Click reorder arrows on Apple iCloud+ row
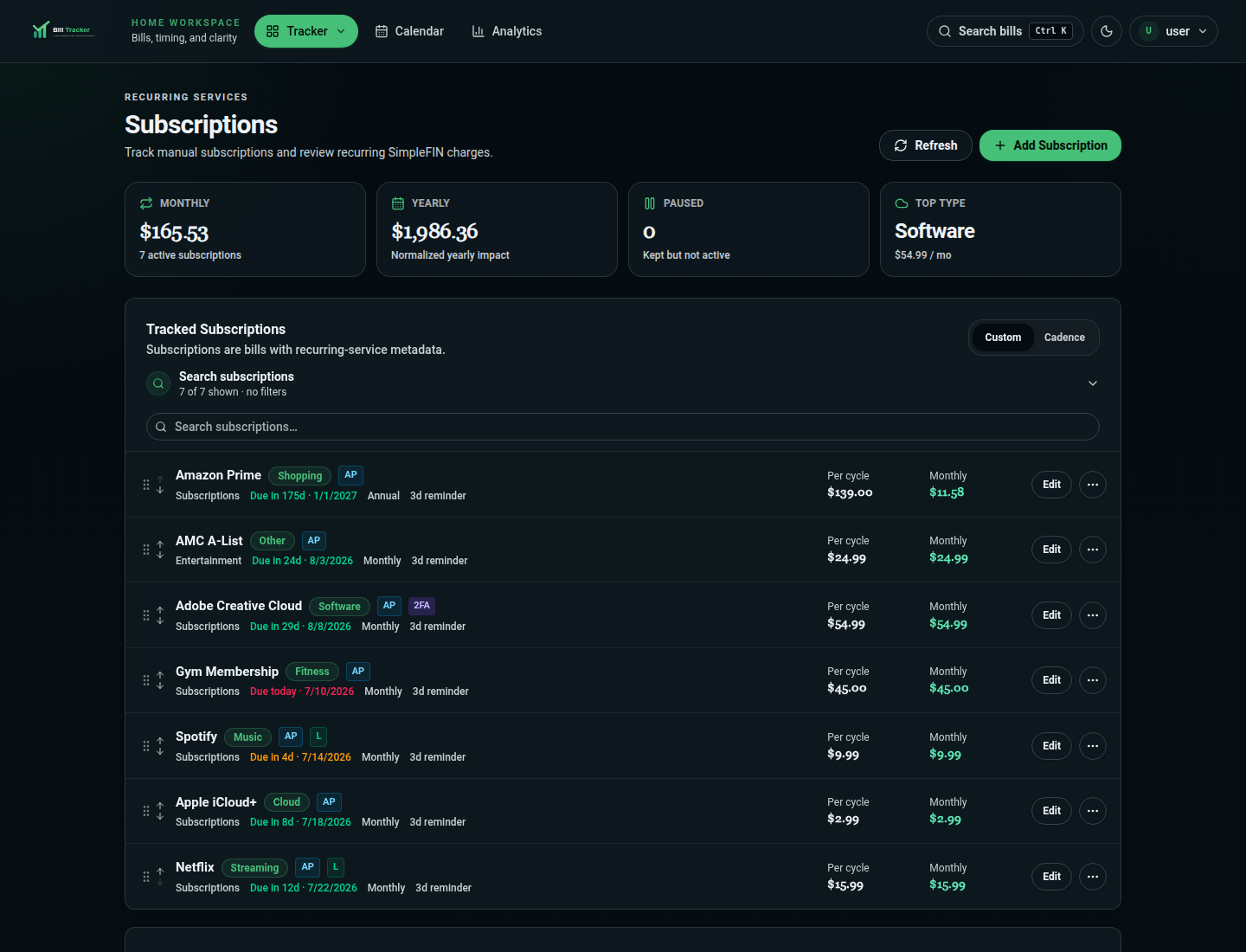This screenshot has width=1246, height=952. coord(160,811)
